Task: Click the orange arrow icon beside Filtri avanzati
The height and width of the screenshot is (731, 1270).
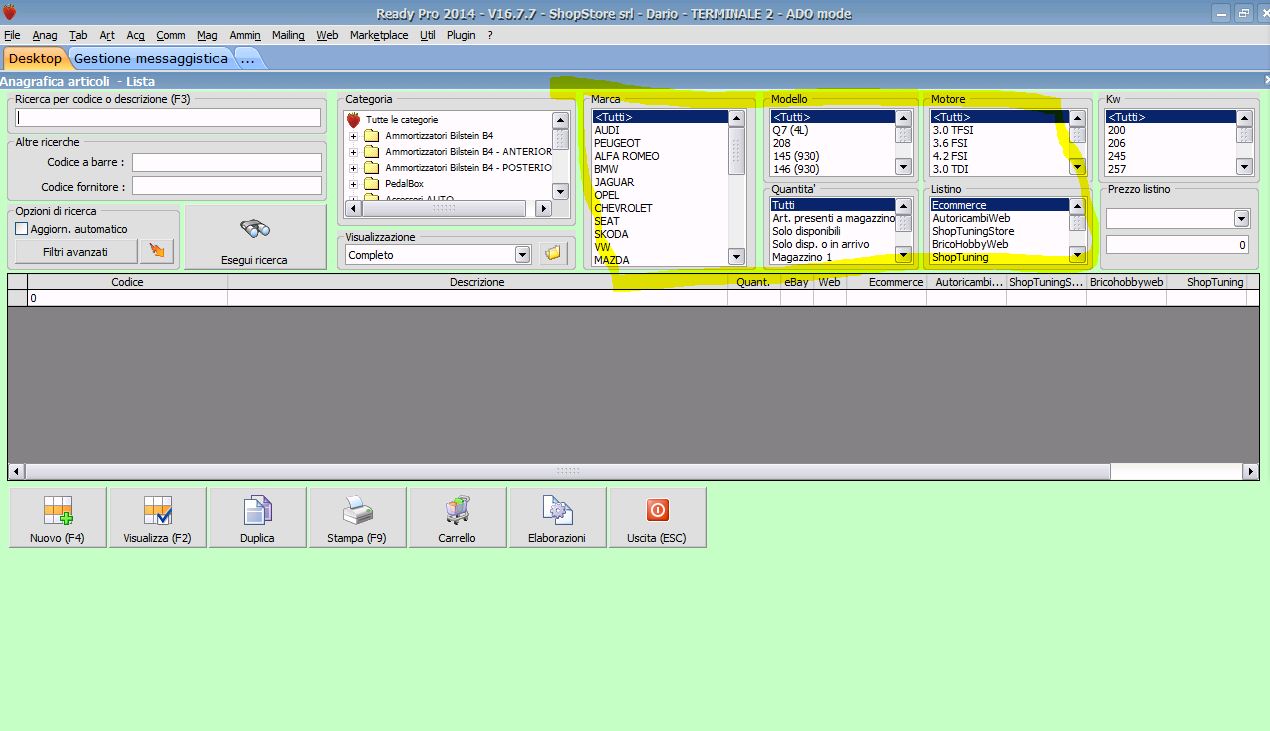Action: point(156,251)
